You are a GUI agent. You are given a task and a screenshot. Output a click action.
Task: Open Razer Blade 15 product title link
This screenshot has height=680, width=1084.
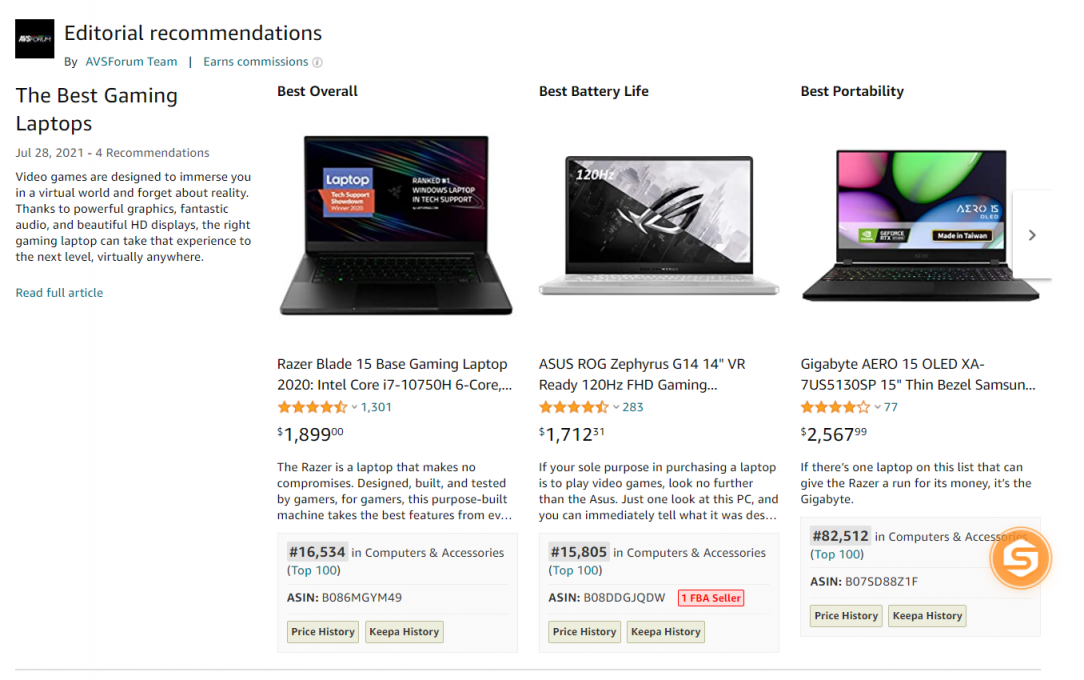pyautogui.click(x=394, y=375)
